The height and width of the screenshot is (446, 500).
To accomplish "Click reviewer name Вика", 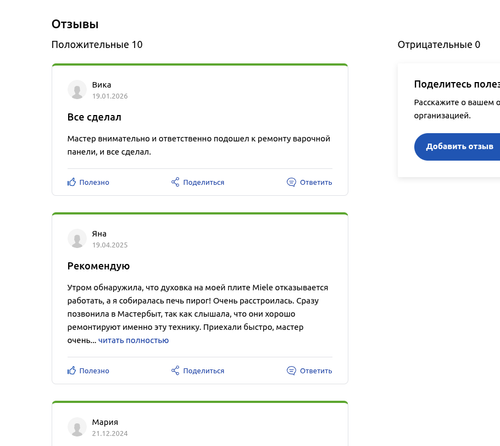I will tap(101, 85).
